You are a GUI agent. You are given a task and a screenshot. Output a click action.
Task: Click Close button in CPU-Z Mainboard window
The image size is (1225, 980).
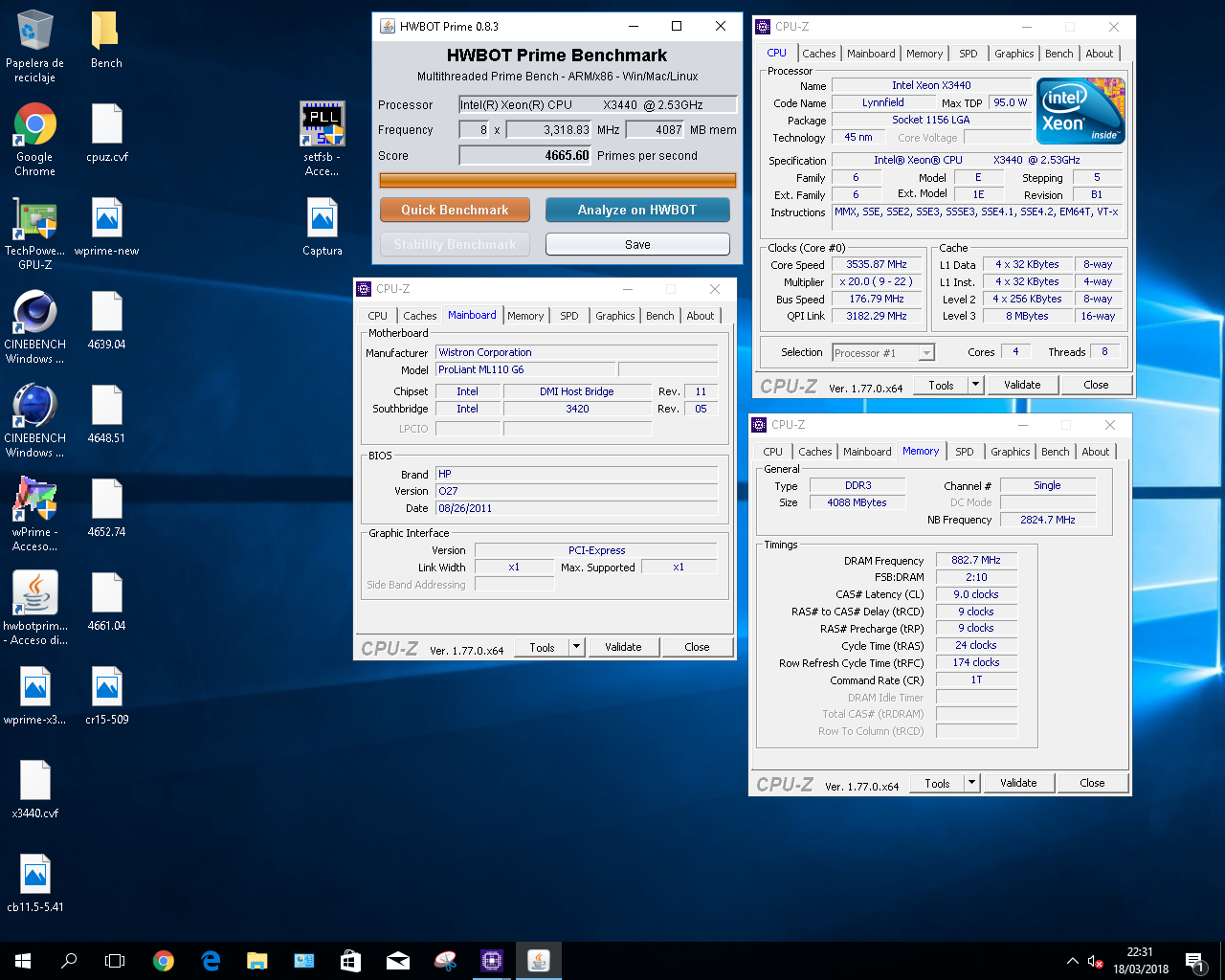[x=697, y=647]
